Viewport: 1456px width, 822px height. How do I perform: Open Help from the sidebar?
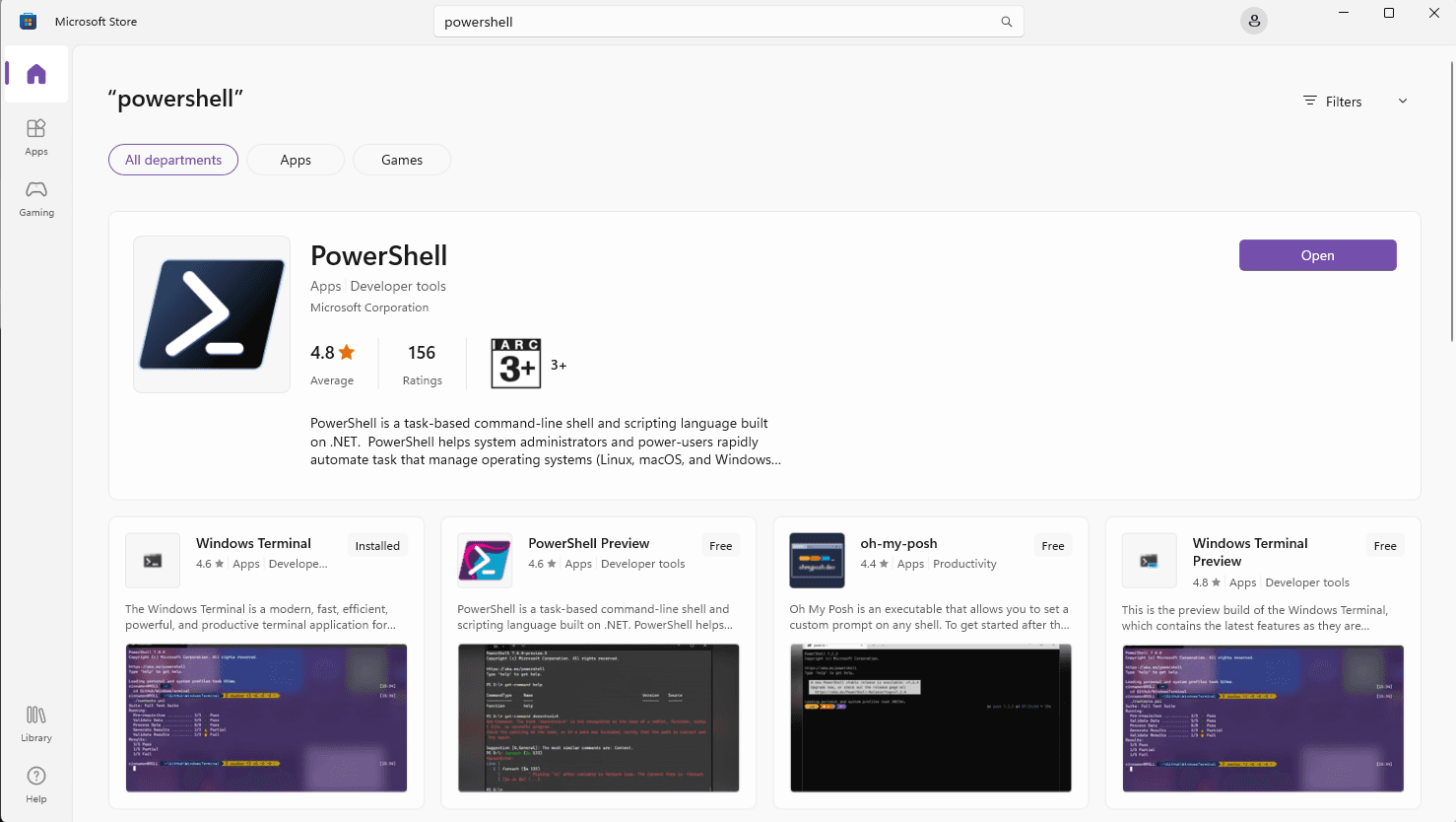point(36,785)
